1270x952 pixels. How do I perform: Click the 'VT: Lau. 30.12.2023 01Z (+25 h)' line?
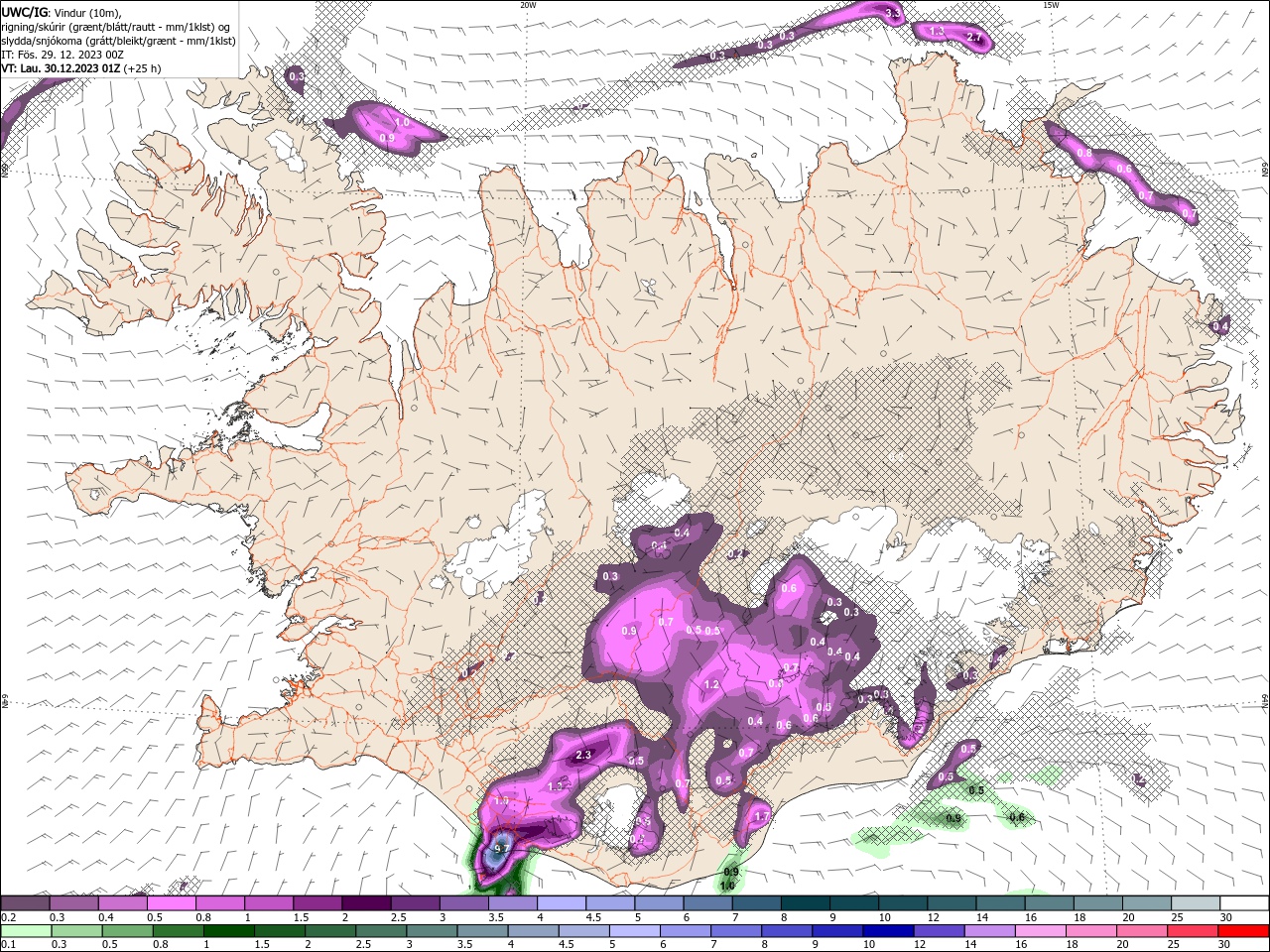(80, 68)
